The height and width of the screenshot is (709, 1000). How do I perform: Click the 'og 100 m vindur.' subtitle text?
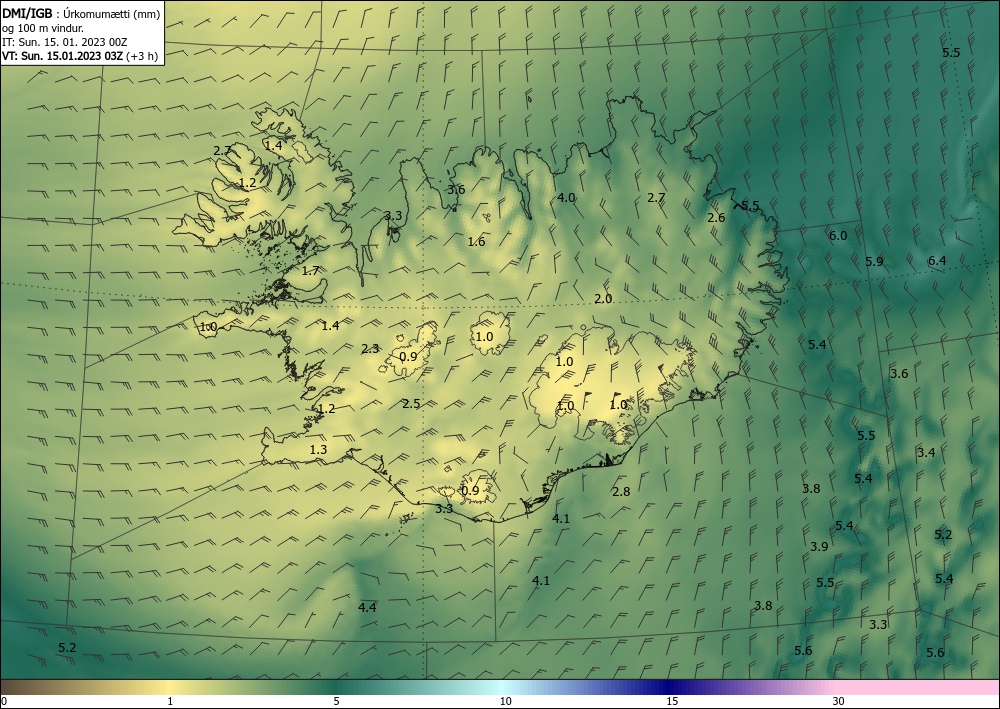pos(43,28)
